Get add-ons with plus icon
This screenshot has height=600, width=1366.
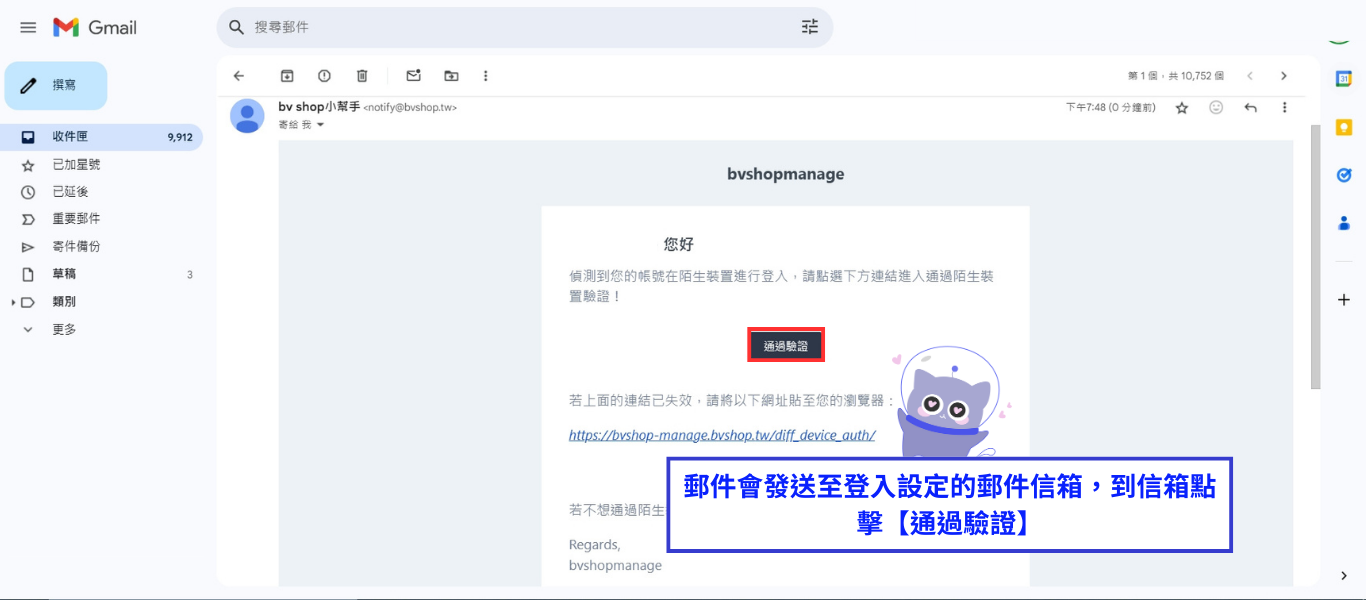click(x=1344, y=300)
